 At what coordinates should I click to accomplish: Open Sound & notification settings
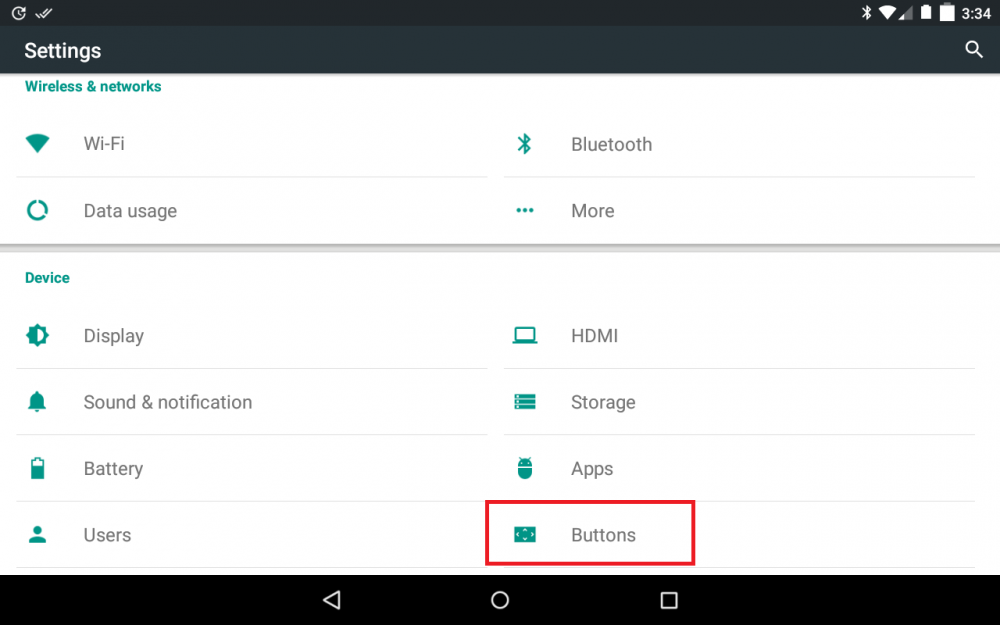click(x=167, y=402)
